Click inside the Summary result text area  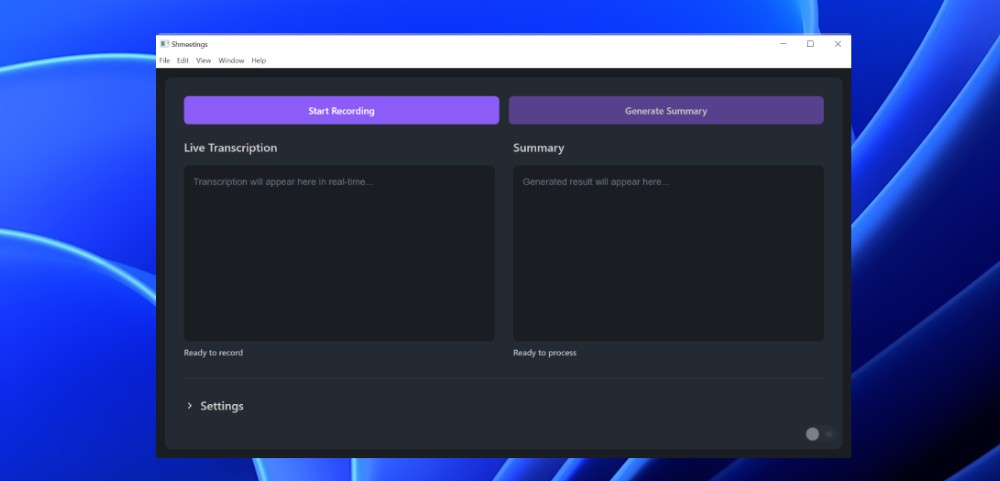point(668,253)
